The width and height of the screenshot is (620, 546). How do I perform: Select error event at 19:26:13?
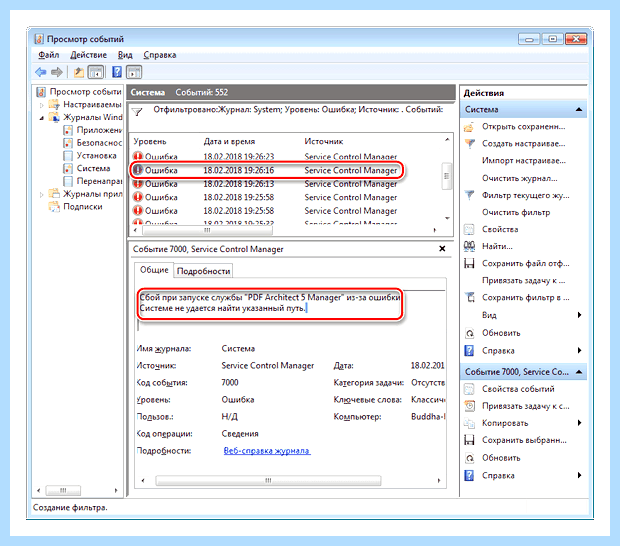(265, 184)
